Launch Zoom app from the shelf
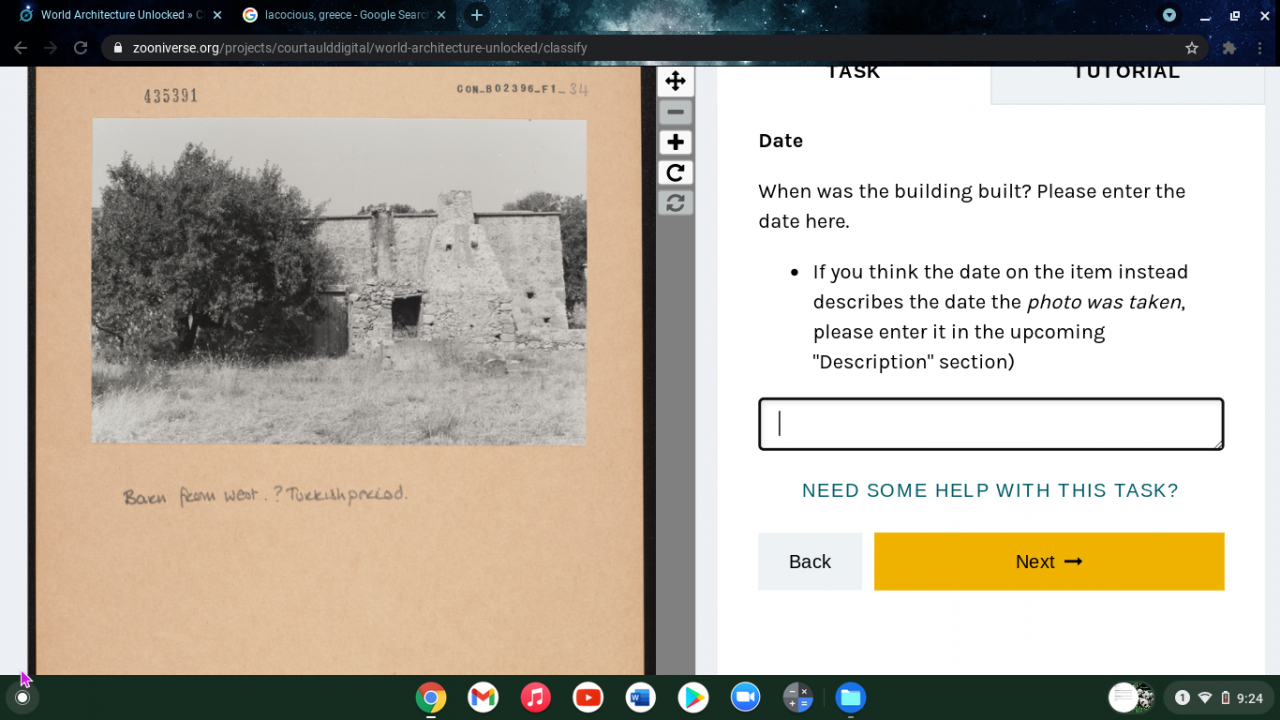 (745, 697)
